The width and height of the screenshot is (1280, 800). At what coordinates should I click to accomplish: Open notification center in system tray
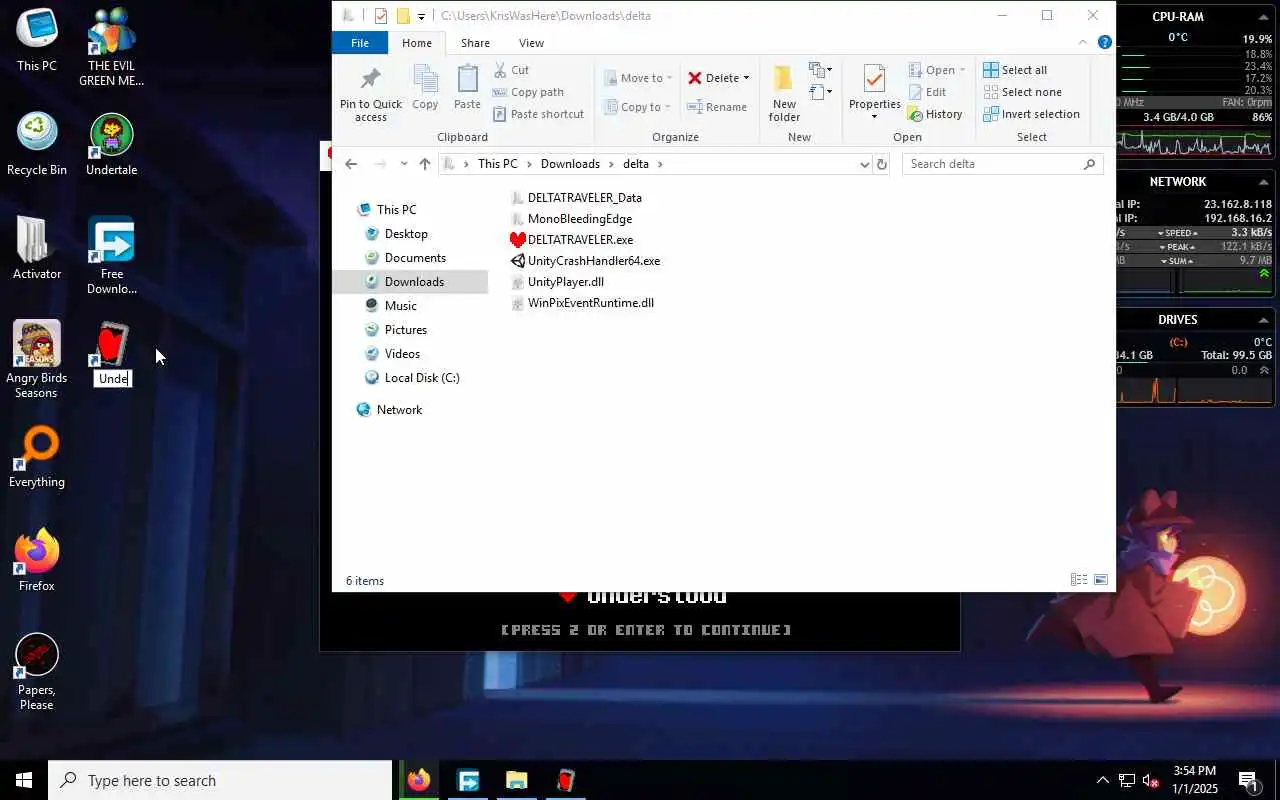[1248, 780]
